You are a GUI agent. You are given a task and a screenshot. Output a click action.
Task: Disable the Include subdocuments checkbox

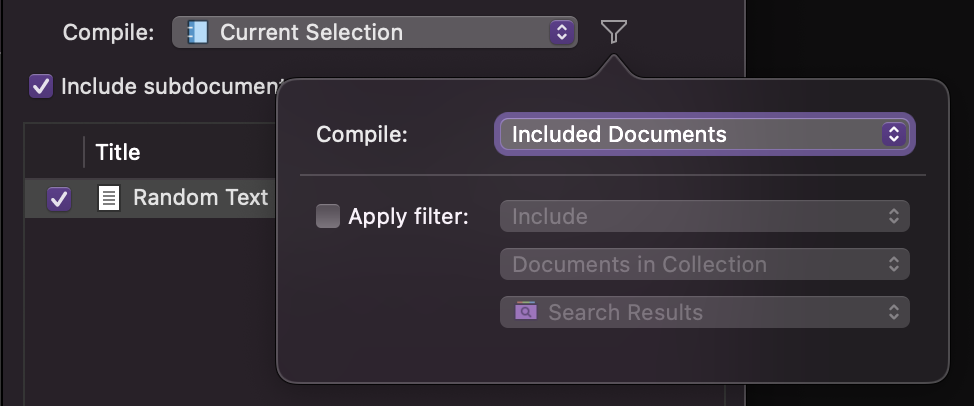tap(41, 86)
